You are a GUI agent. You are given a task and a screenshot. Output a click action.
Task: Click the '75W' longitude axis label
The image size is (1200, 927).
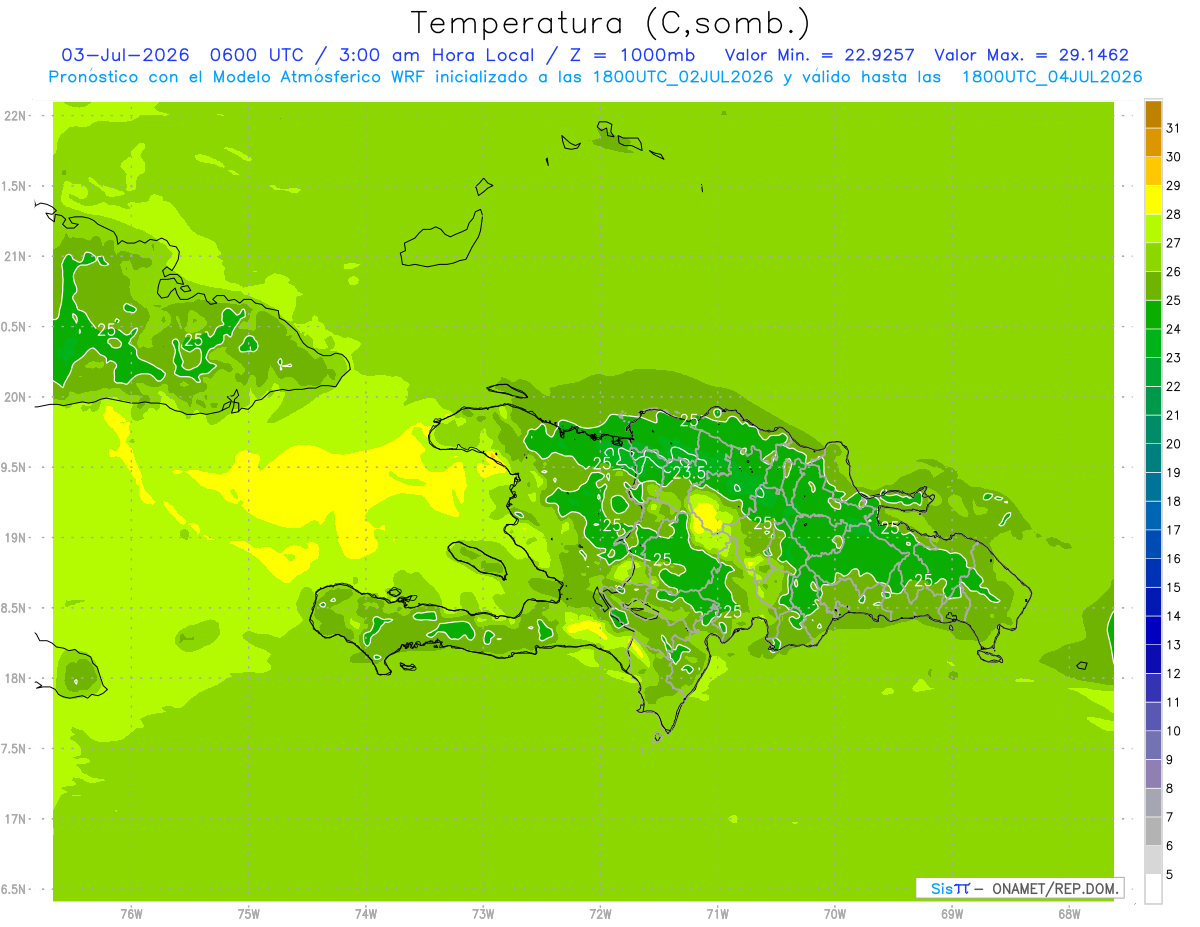click(x=249, y=913)
